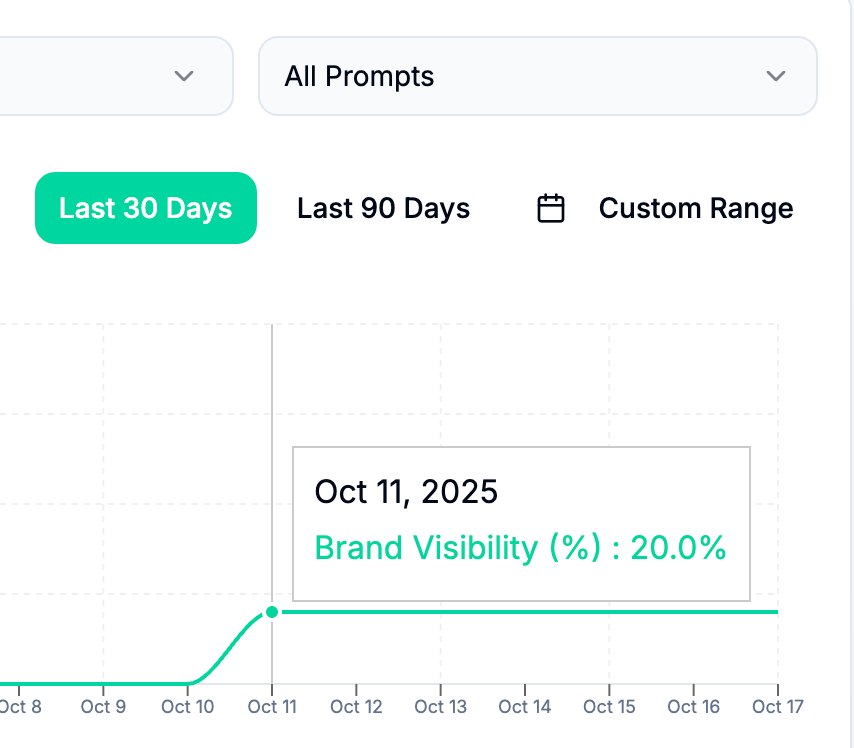Viewport: 854px width, 748px height.
Task: Click the green line above Oct 14
Action: (x=525, y=612)
